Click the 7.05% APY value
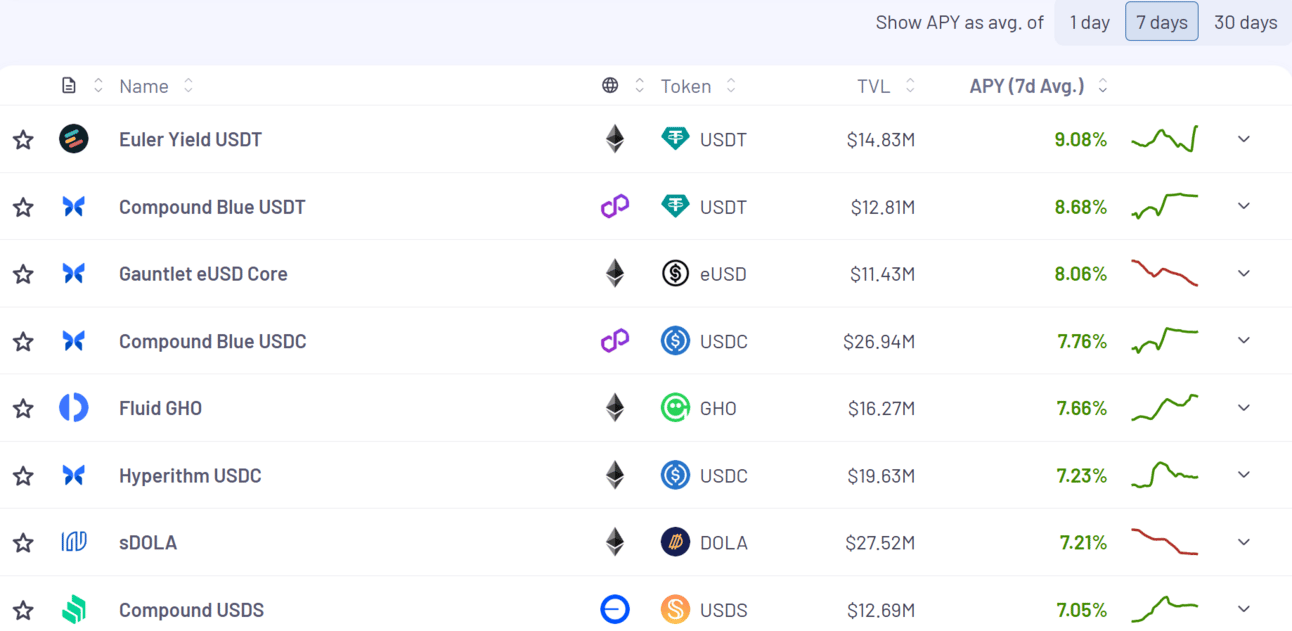The image size is (1292, 631). pos(1082,610)
